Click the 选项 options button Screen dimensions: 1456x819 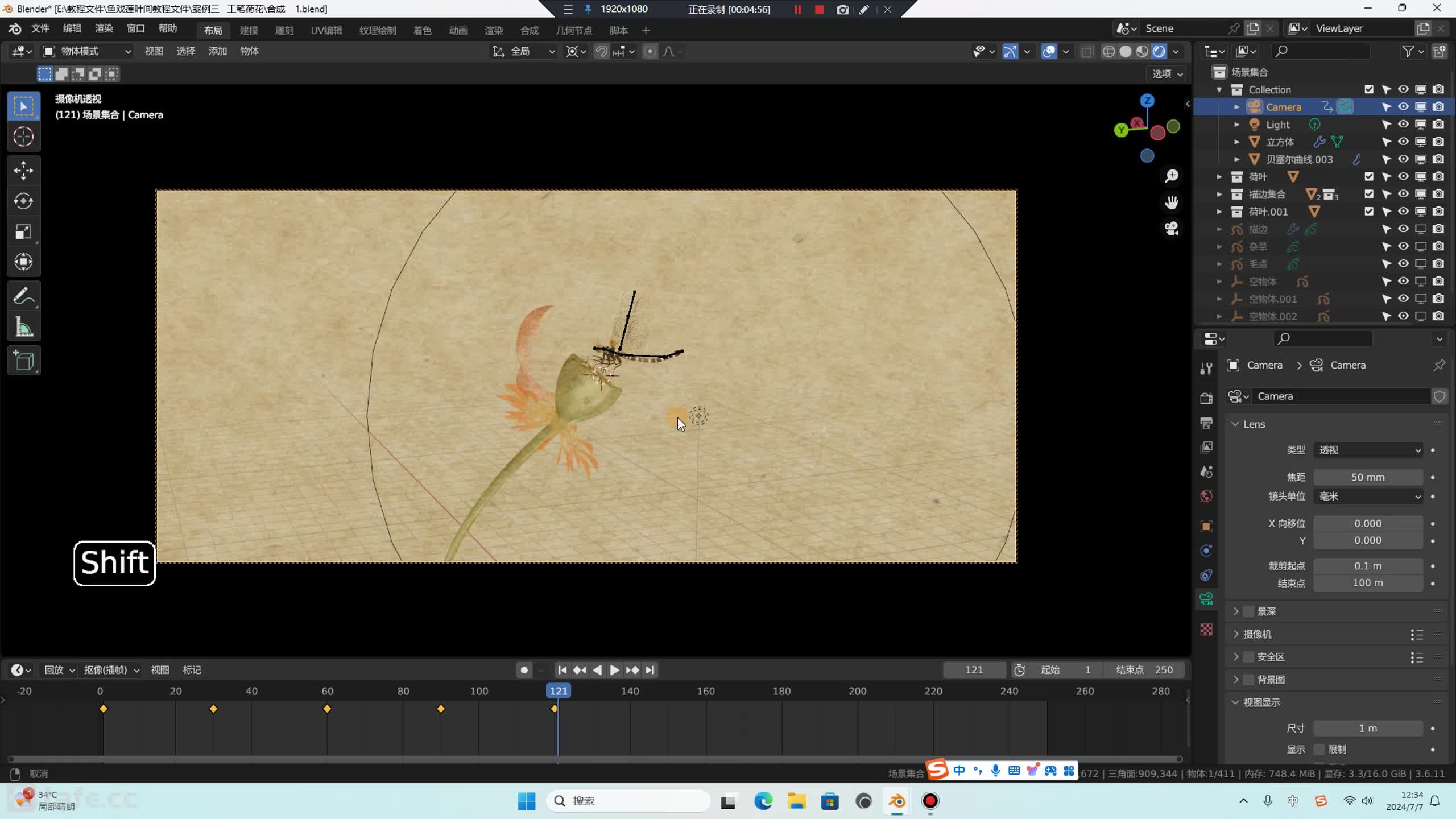pos(1167,74)
